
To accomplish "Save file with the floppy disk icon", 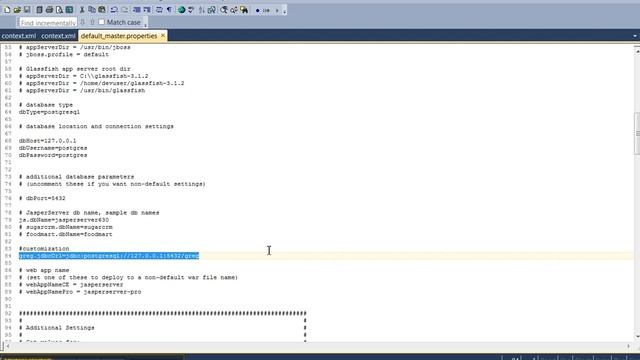I will 27,9.
